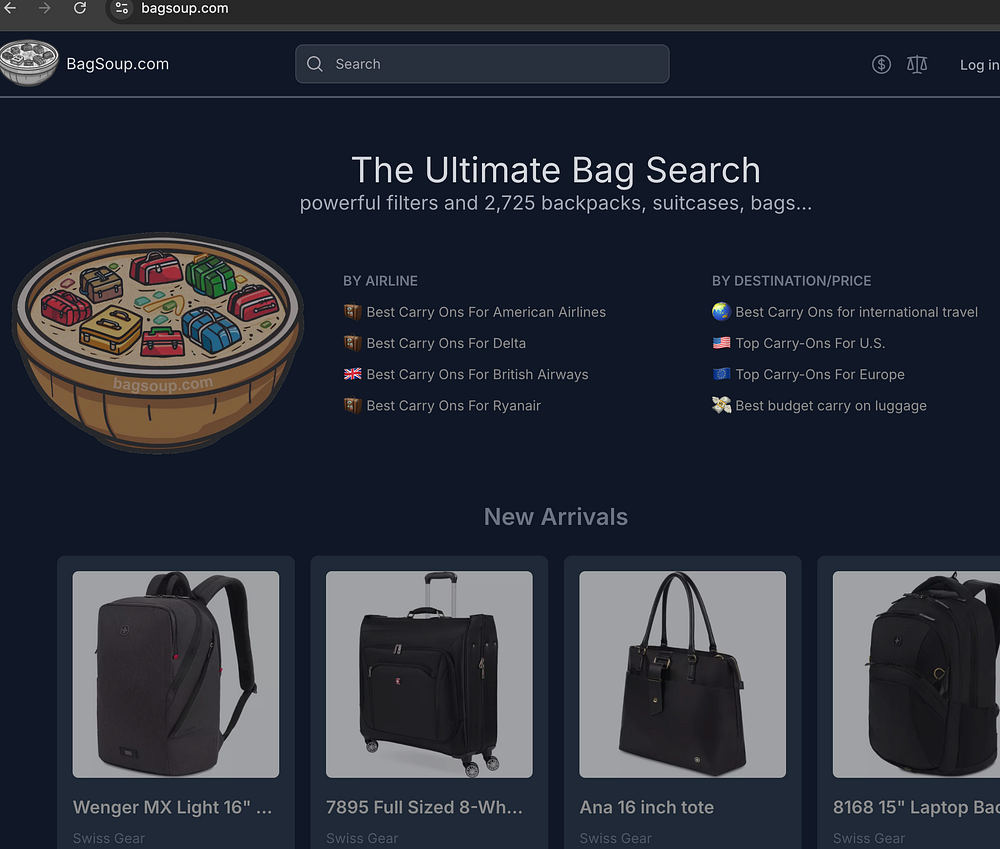
Task: View the Ana 16 inch tote image
Action: pyautogui.click(x=682, y=674)
